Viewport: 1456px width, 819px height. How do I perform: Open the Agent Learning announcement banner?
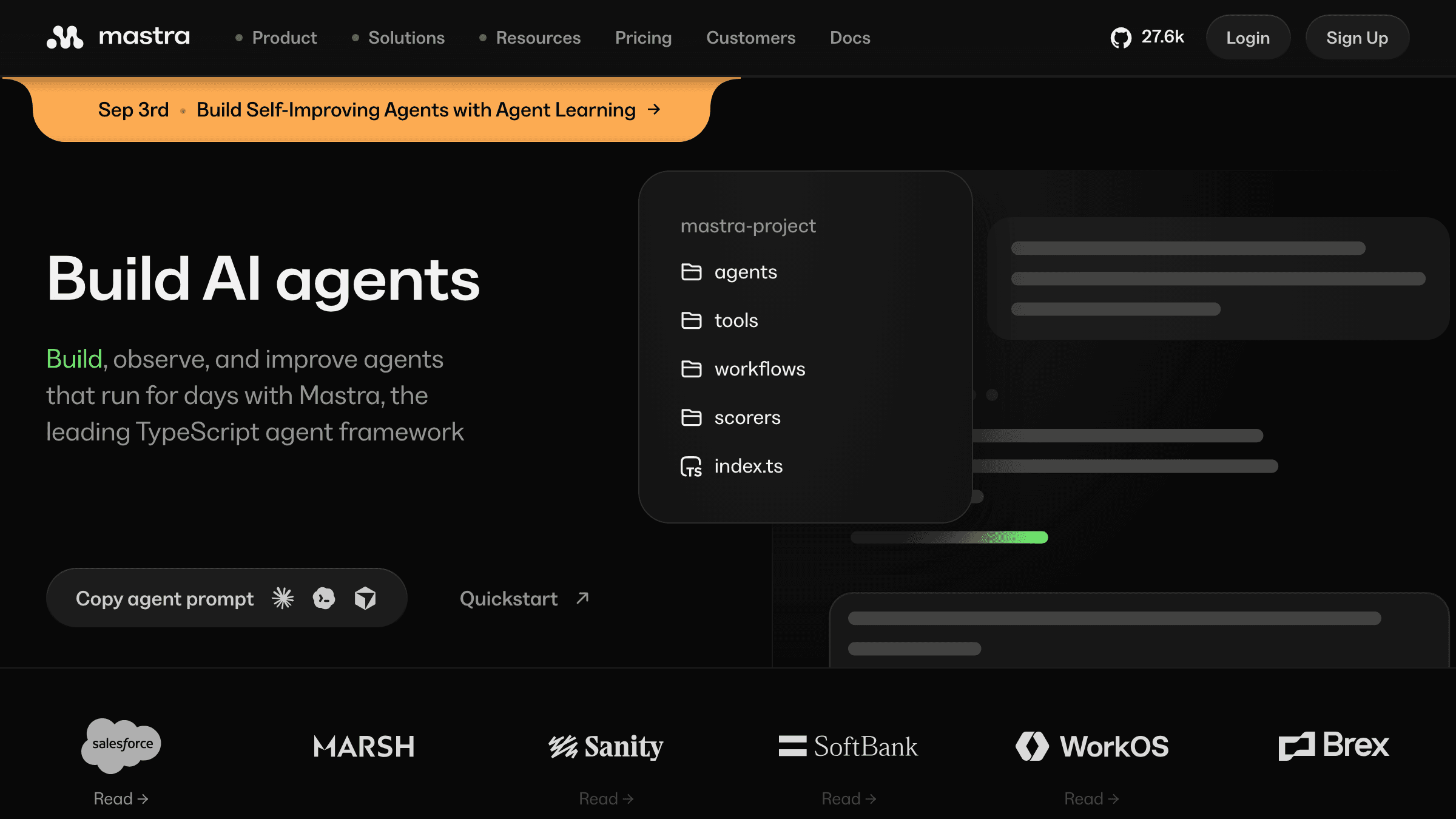coord(371,110)
